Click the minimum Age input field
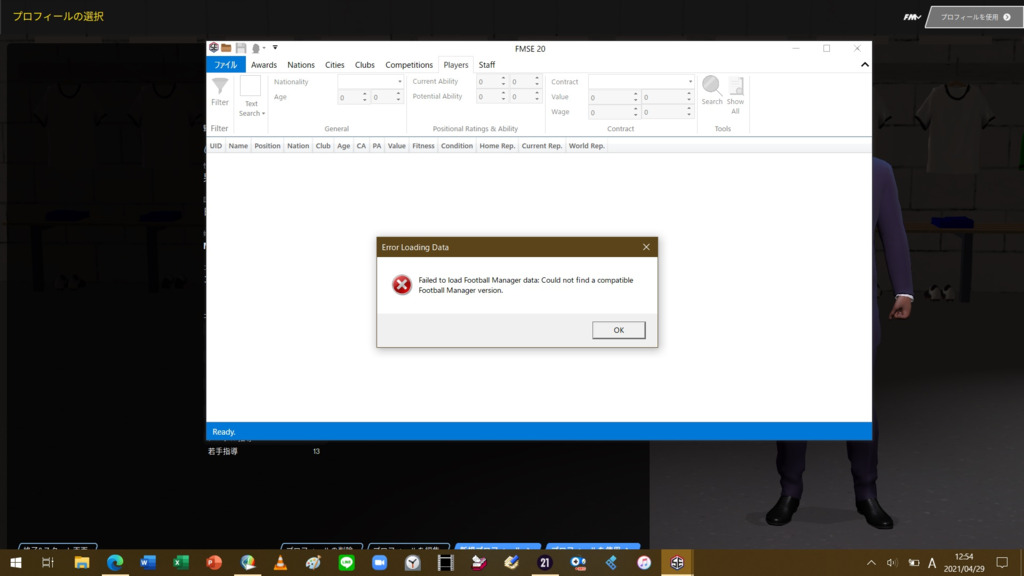Viewport: 1024px width, 576px height. pyautogui.click(x=349, y=97)
